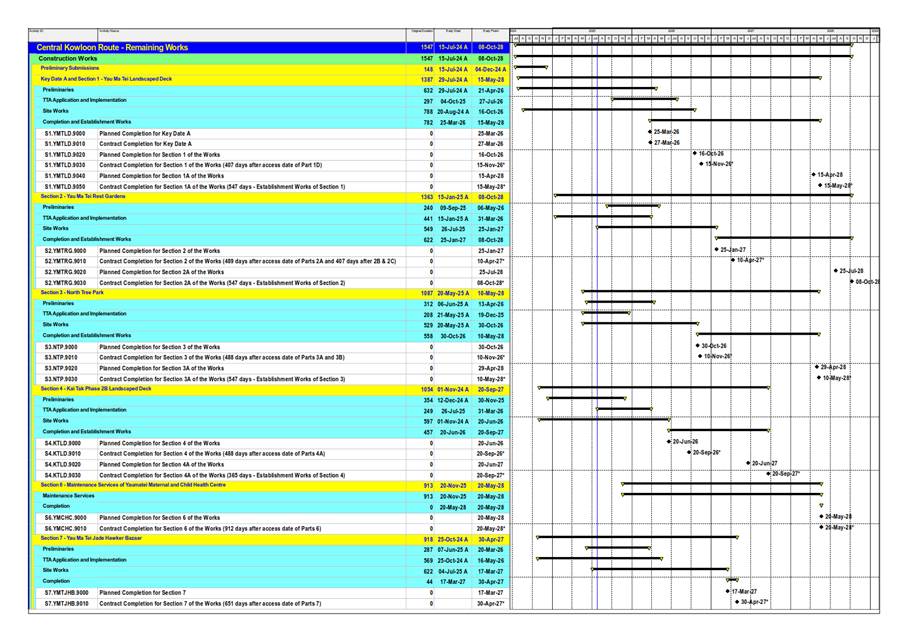Click the 20-Jun-27 milestone diamond
This screenshot has width=909, height=643.
click(x=748, y=464)
